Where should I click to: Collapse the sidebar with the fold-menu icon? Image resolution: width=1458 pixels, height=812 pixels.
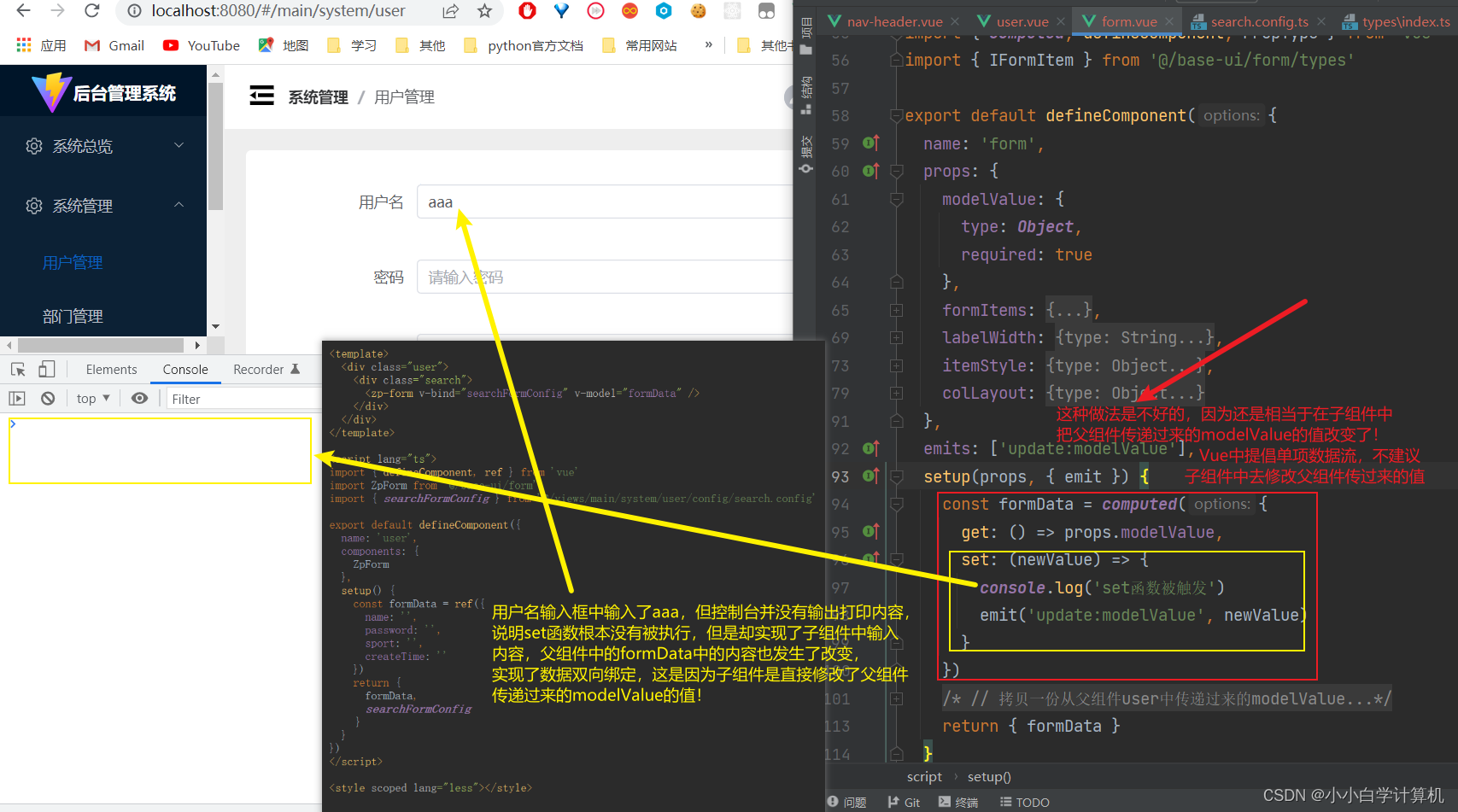(x=261, y=96)
